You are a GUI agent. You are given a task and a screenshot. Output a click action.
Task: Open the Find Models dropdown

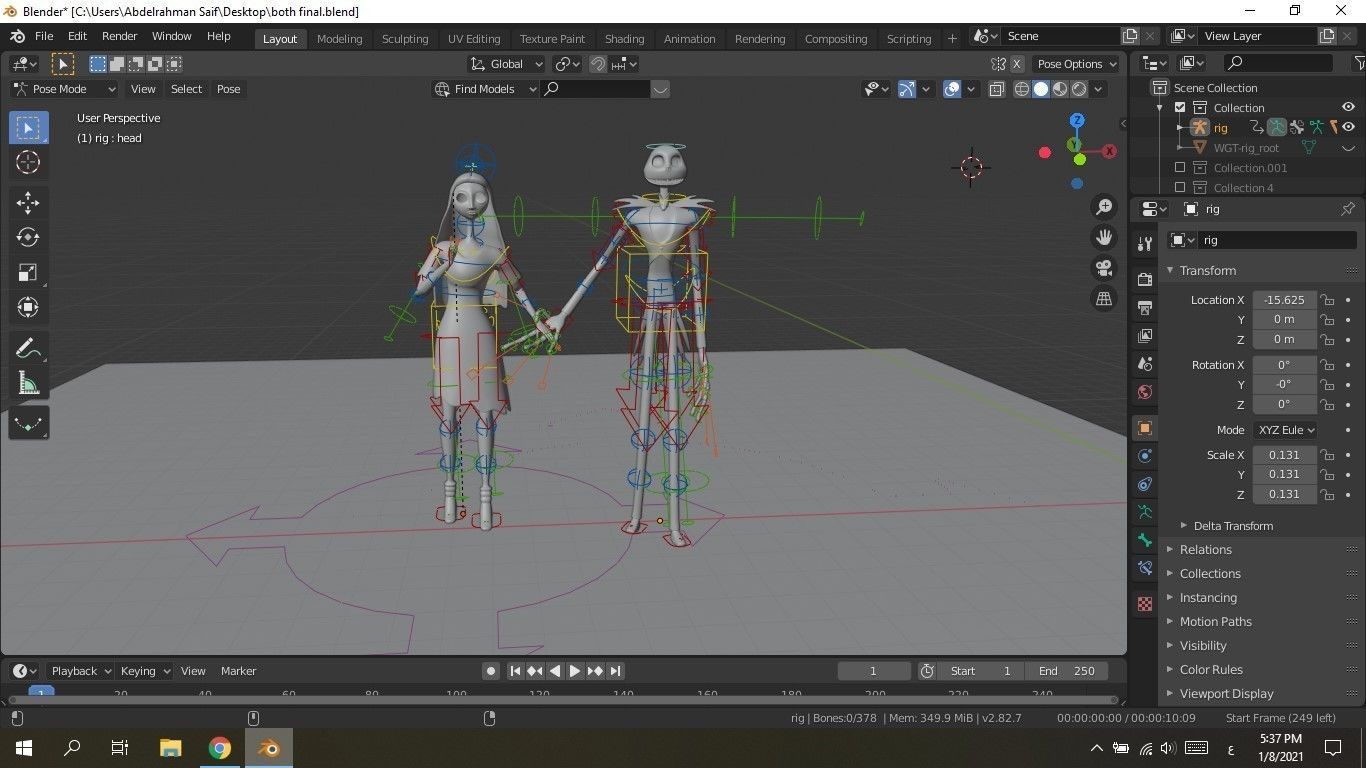pyautogui.click(x=484, y=89)
